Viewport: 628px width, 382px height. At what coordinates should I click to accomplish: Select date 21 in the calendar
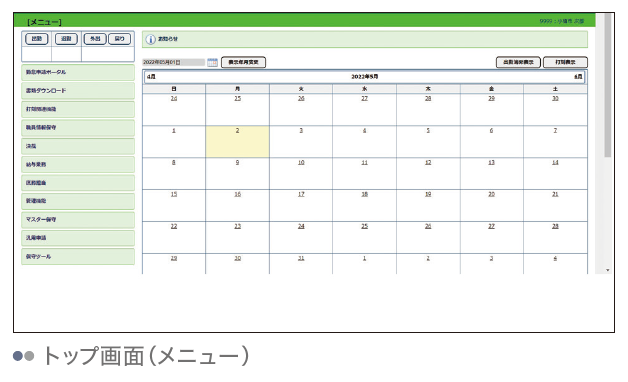[x=555, y=194]
